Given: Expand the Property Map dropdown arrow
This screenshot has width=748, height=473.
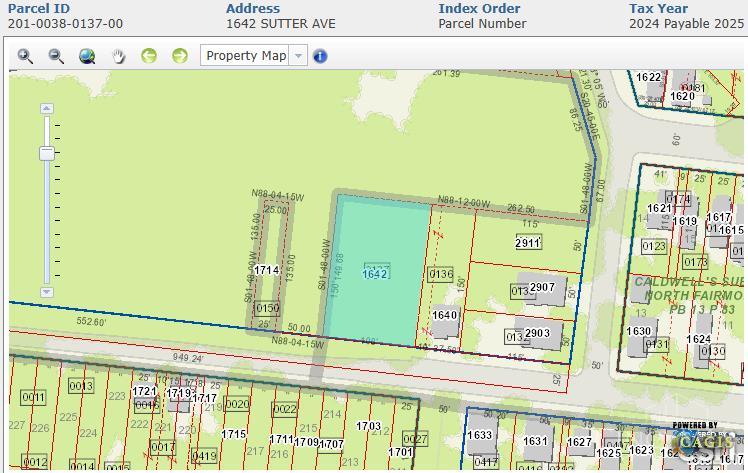Looking at the screenshot, I should [298, 56].
